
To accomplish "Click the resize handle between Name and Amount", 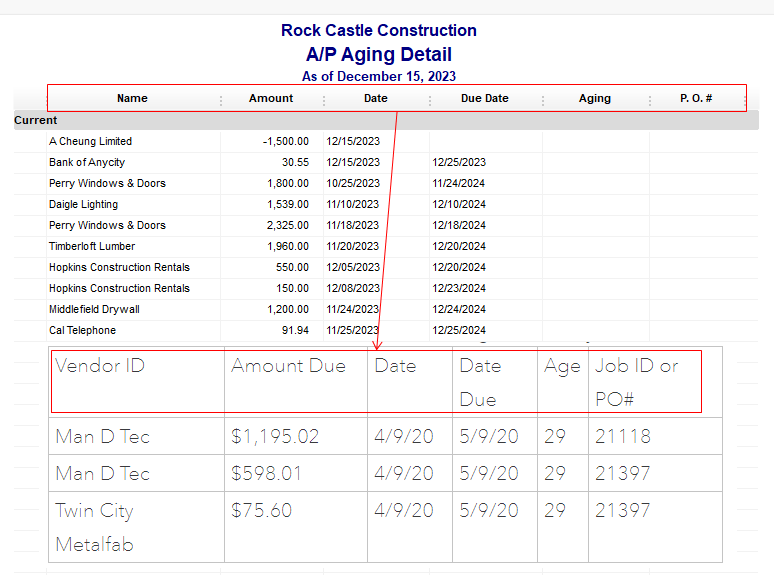I will 221,99.
